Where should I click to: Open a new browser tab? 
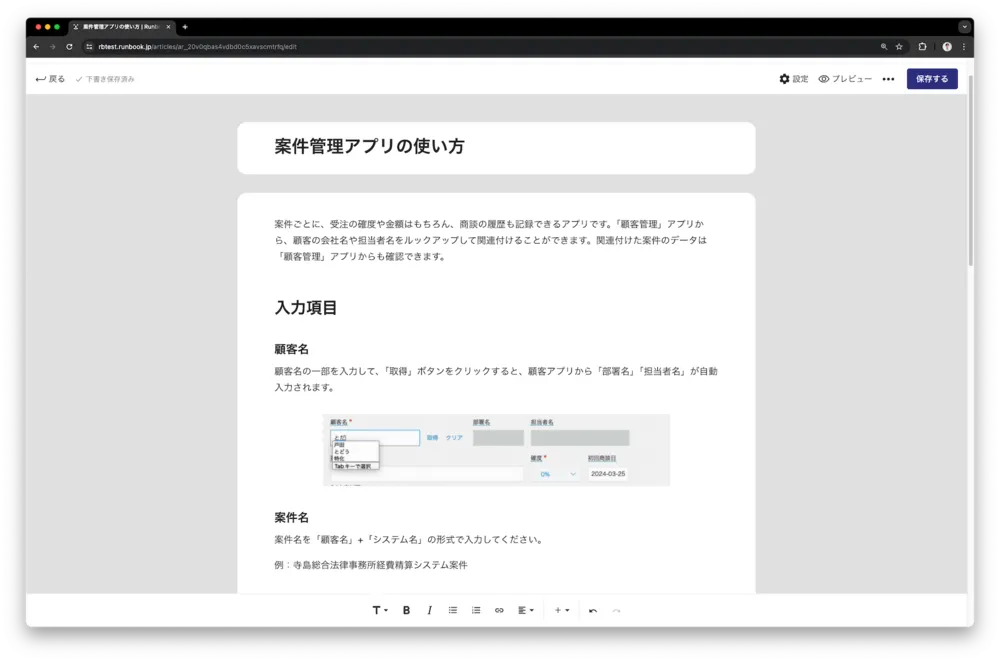point(185,27)
